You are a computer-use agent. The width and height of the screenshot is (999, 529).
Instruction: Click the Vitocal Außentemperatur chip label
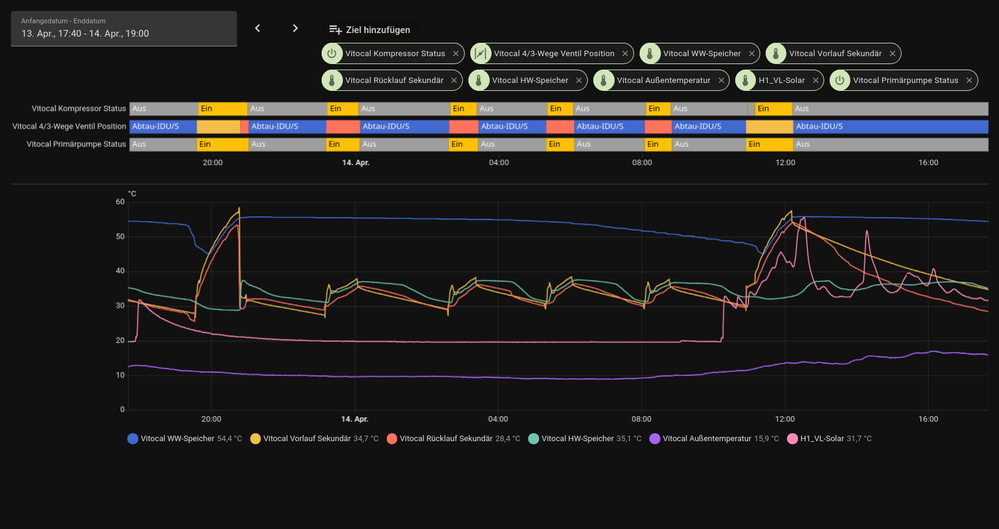coord(664,80)
